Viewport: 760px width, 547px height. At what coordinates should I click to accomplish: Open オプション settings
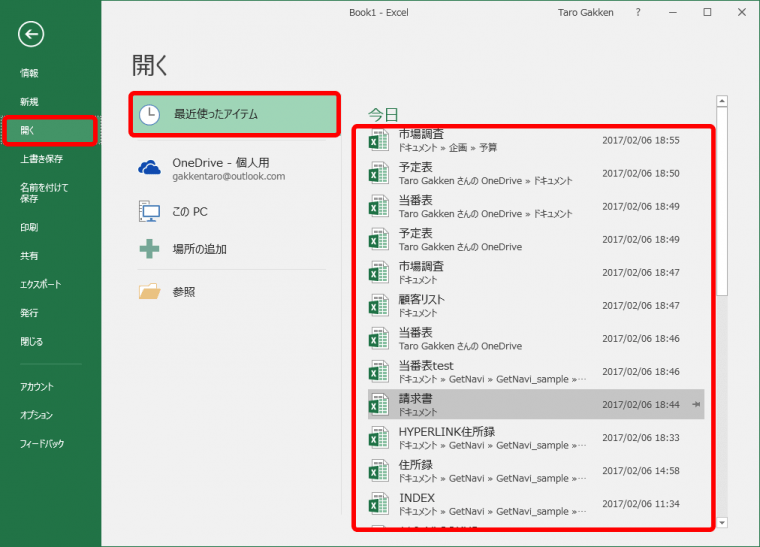(36, 415)
